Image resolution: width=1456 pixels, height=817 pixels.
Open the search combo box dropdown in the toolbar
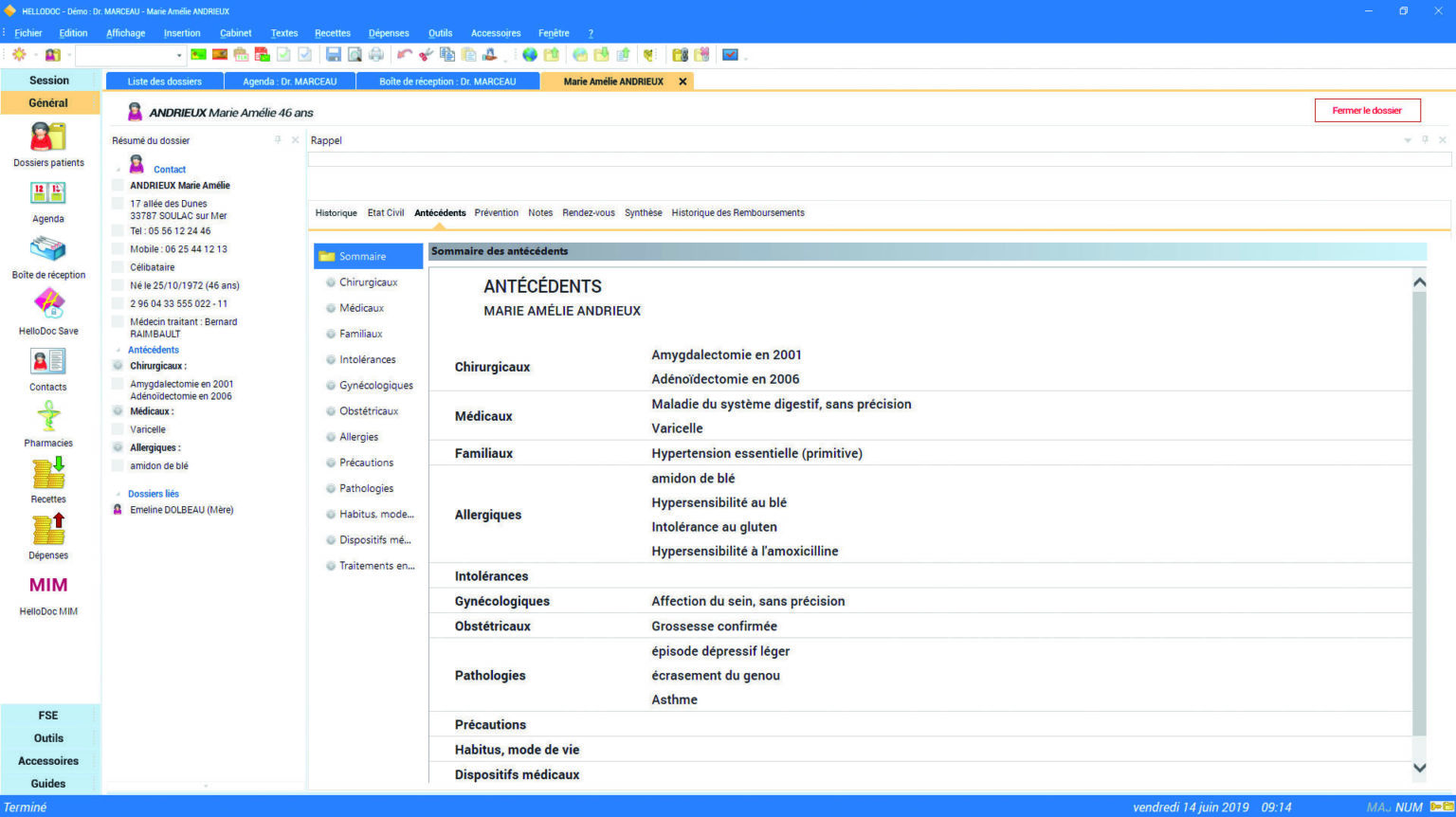180,54
